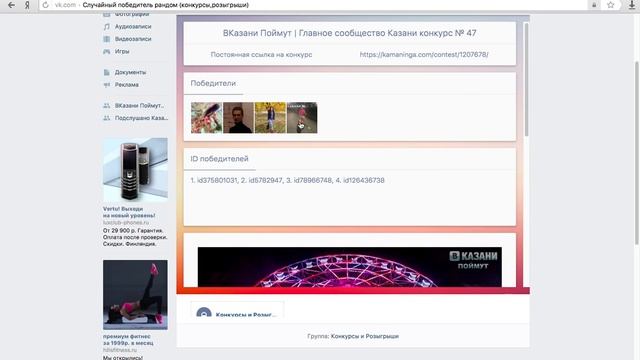Open Видеозаписи in the sidebar
Screen dimensions: 640x360
coord(133,39)
